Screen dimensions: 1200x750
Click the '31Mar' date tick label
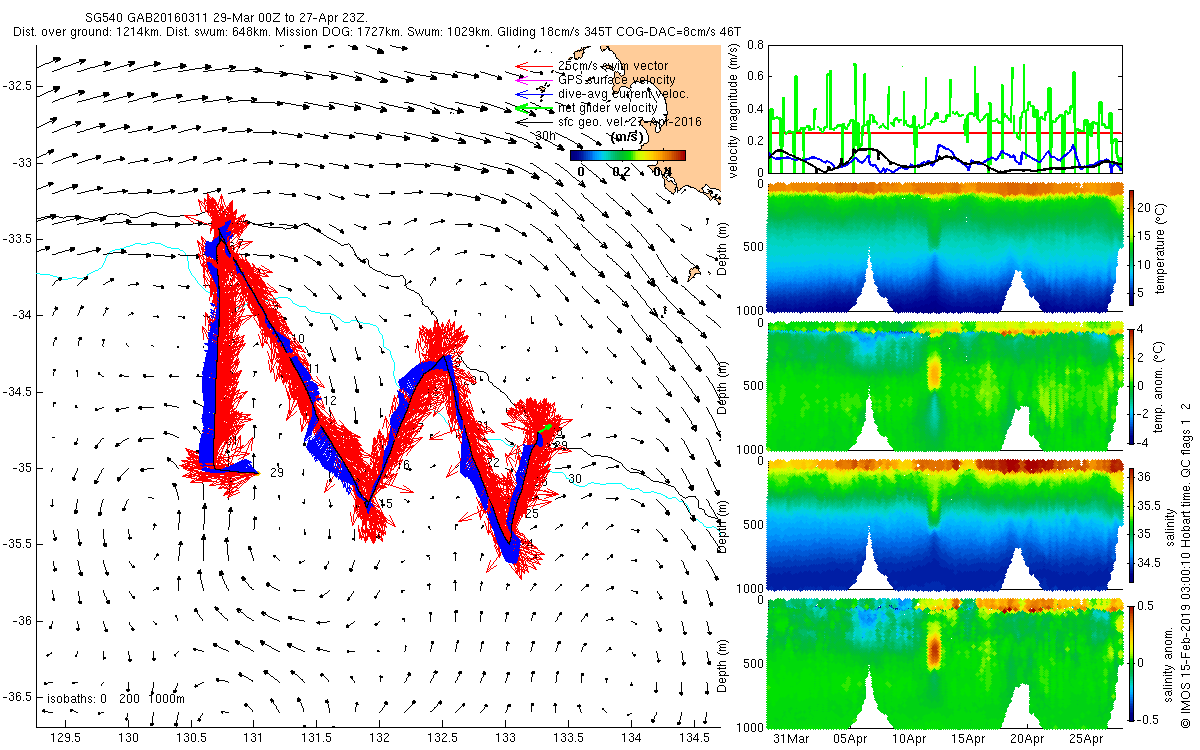pyautogui.click(x=792, y=739)
